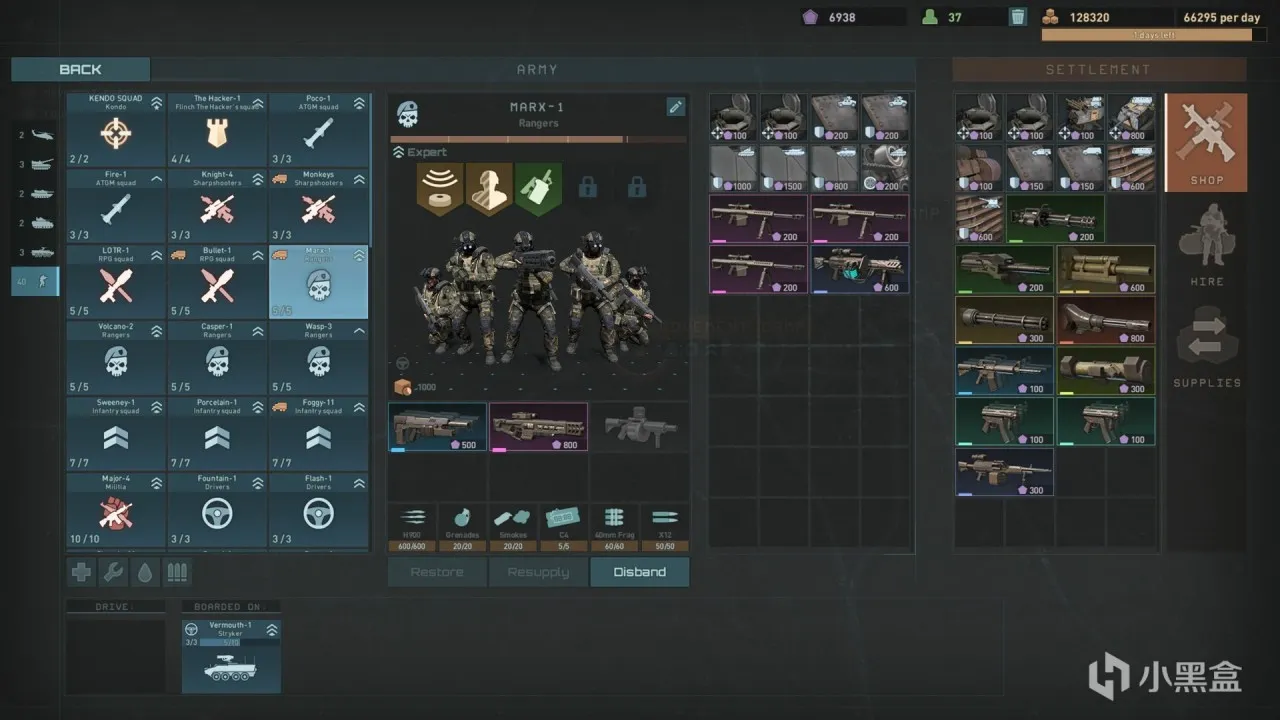Click the H900 ammo counter
The height and width of the screenshot is (720, 1280).
point(412,527)
